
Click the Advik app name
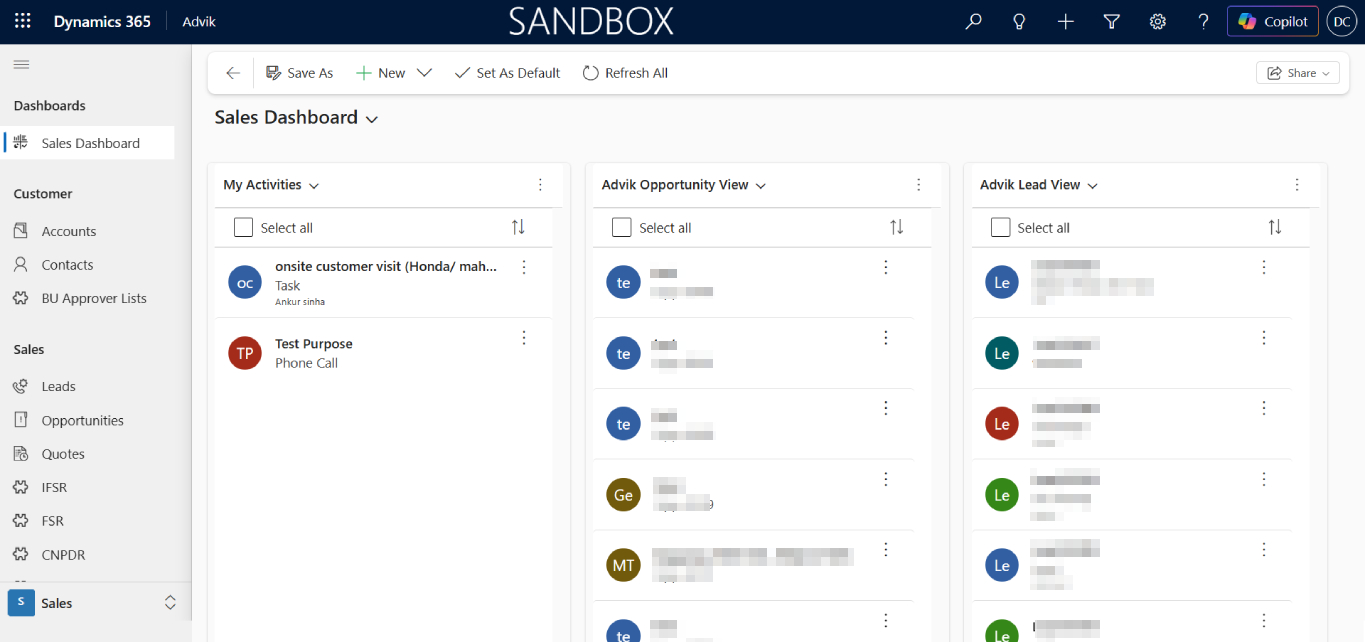pos(199,21)
